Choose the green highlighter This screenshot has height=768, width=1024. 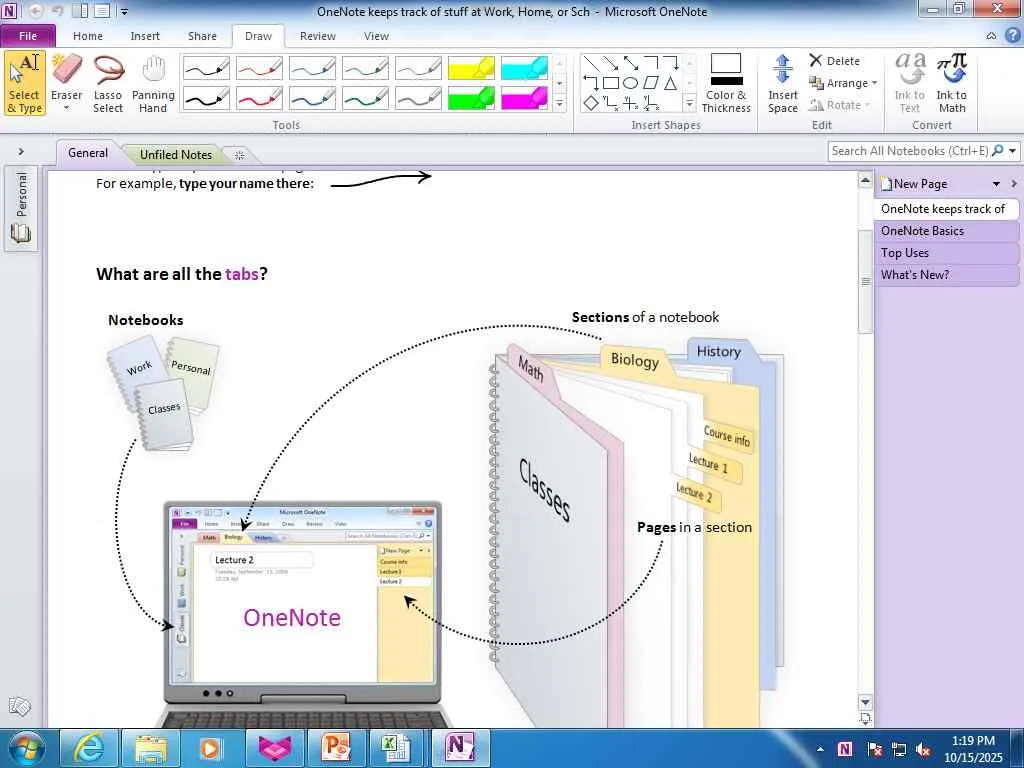[471, 98]
